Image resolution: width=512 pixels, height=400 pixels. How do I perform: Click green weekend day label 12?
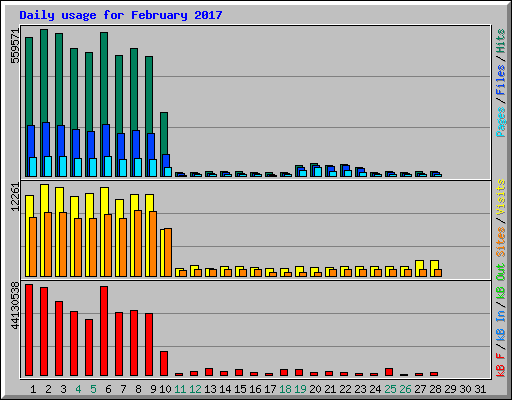(x=195, y=389)
